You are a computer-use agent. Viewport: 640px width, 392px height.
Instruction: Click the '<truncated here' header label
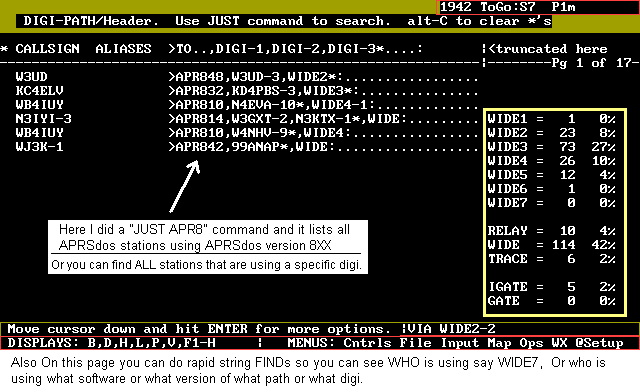click(x=547, y=49)
